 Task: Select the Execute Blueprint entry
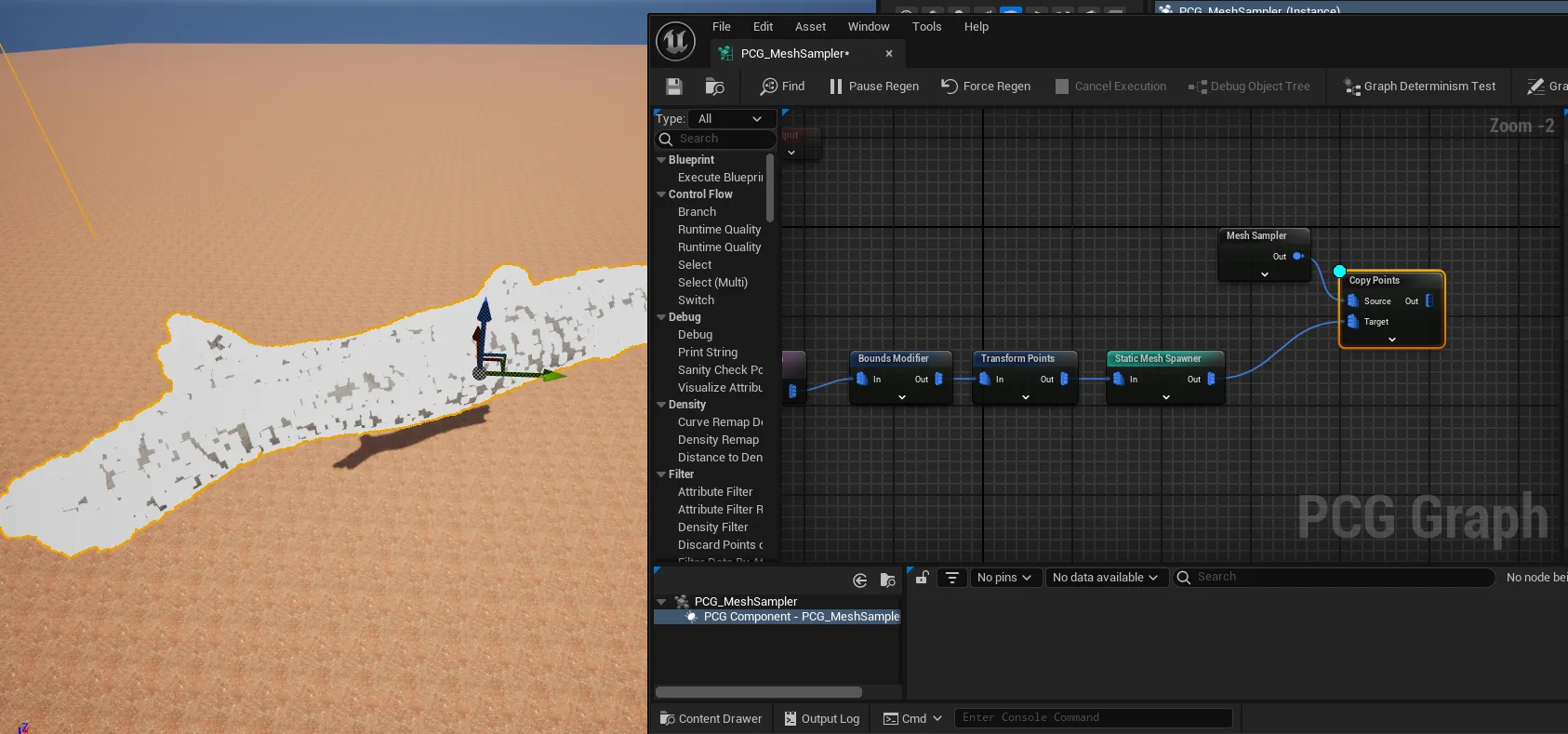click(720, 178)
